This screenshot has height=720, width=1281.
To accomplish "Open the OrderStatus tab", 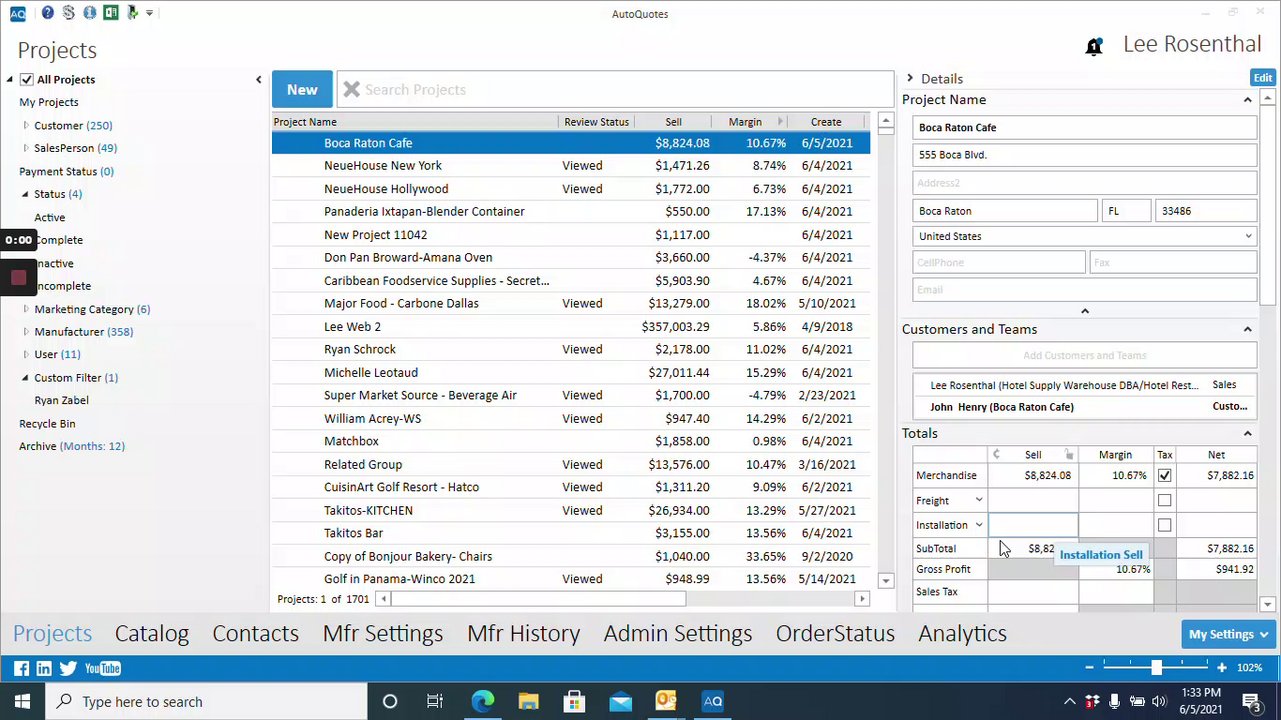I will (x=835, y=634).
